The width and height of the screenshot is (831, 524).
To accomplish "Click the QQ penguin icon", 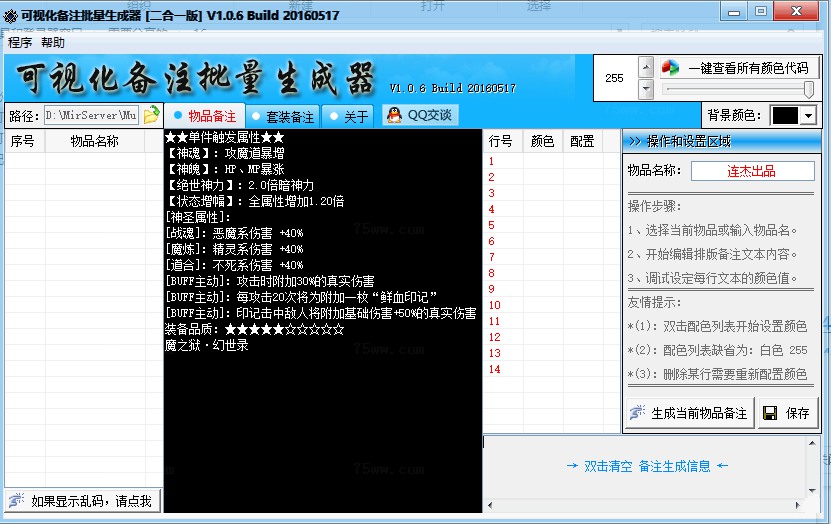I will coord(394,115).
